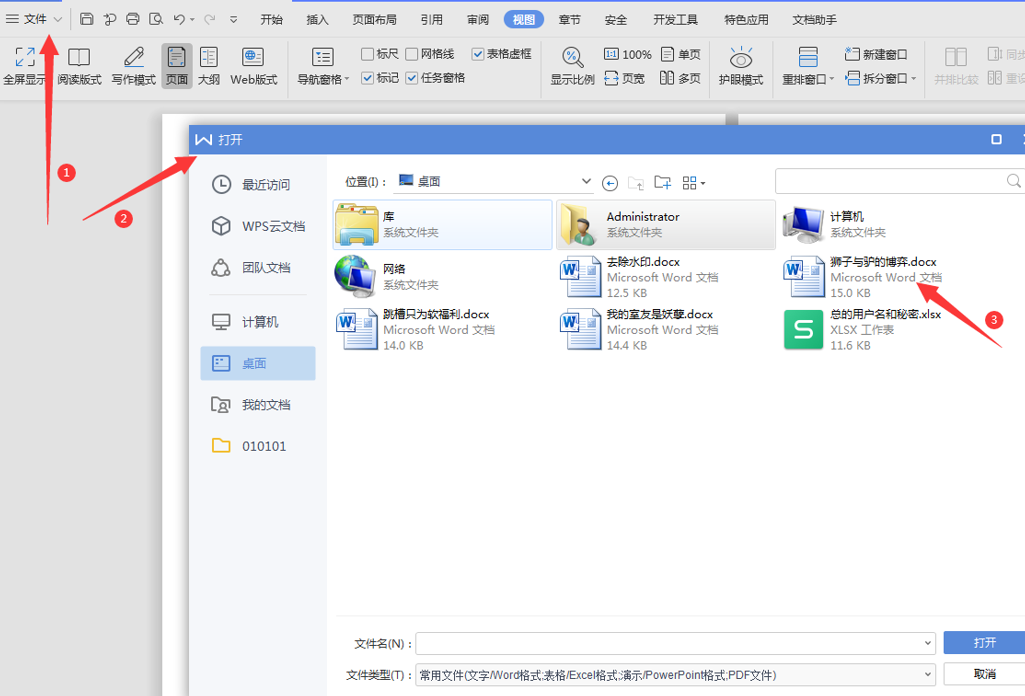Open 显示比例 zoom dialog
The height and width of the screenshot is (696, 1025).
(572, 66)
